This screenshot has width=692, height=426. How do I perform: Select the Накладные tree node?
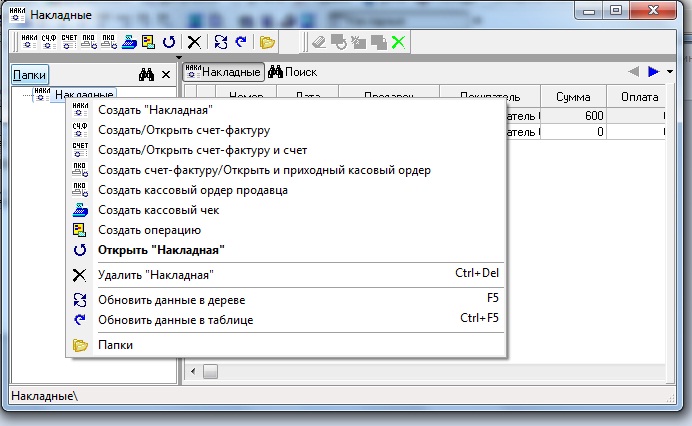pos(84,94)
